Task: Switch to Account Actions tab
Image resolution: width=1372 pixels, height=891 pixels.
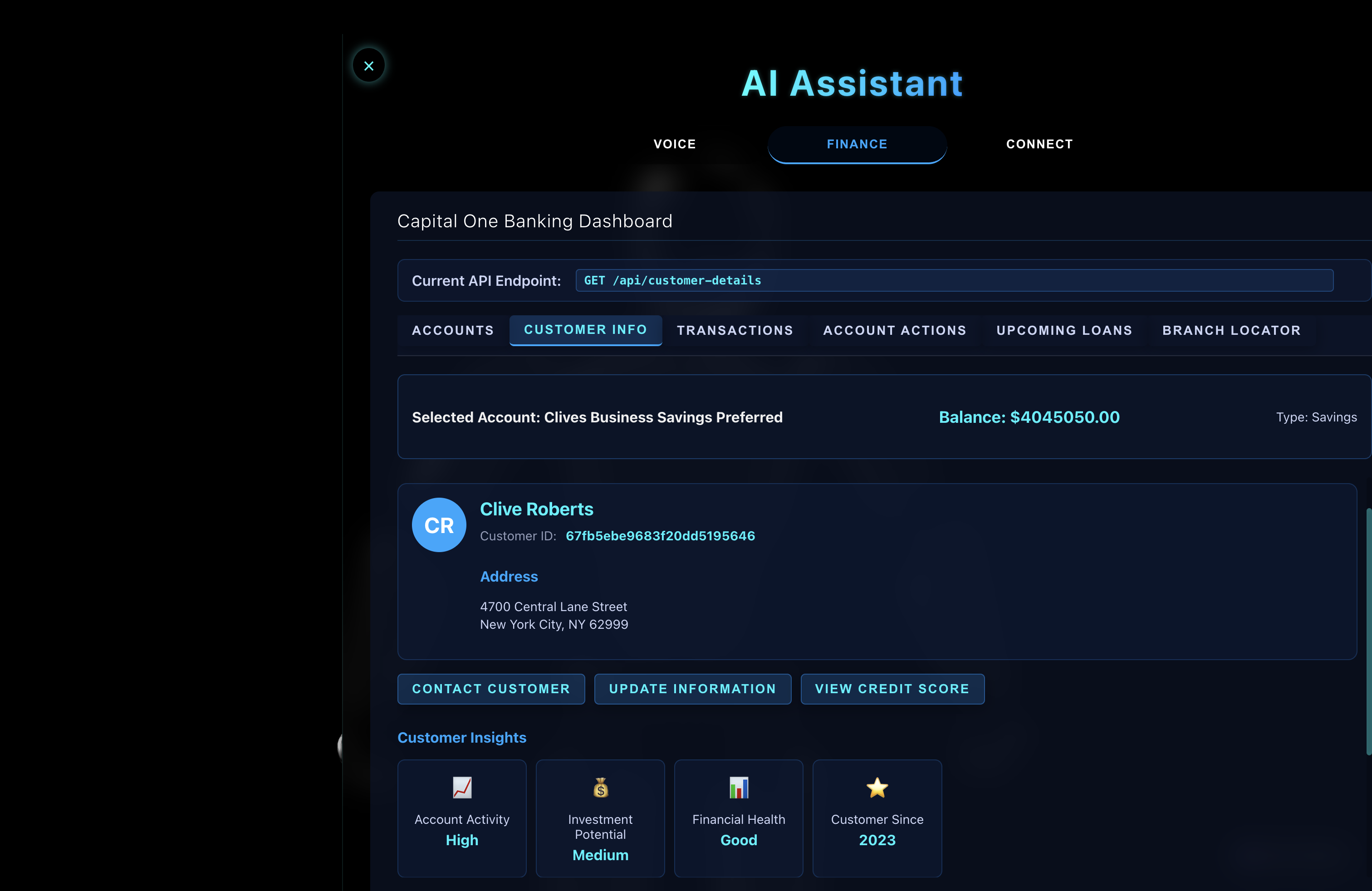Action: [x=894, y=330]
